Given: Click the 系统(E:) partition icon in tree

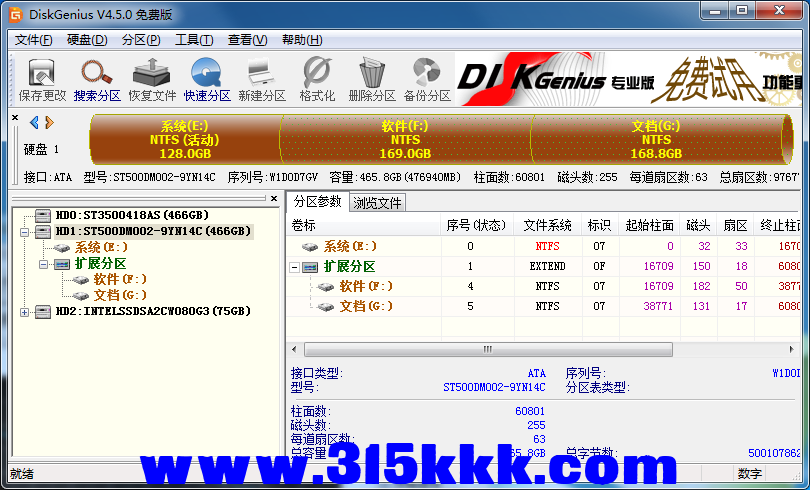Looking at the screenshot, I should click(x=62, y=248).
